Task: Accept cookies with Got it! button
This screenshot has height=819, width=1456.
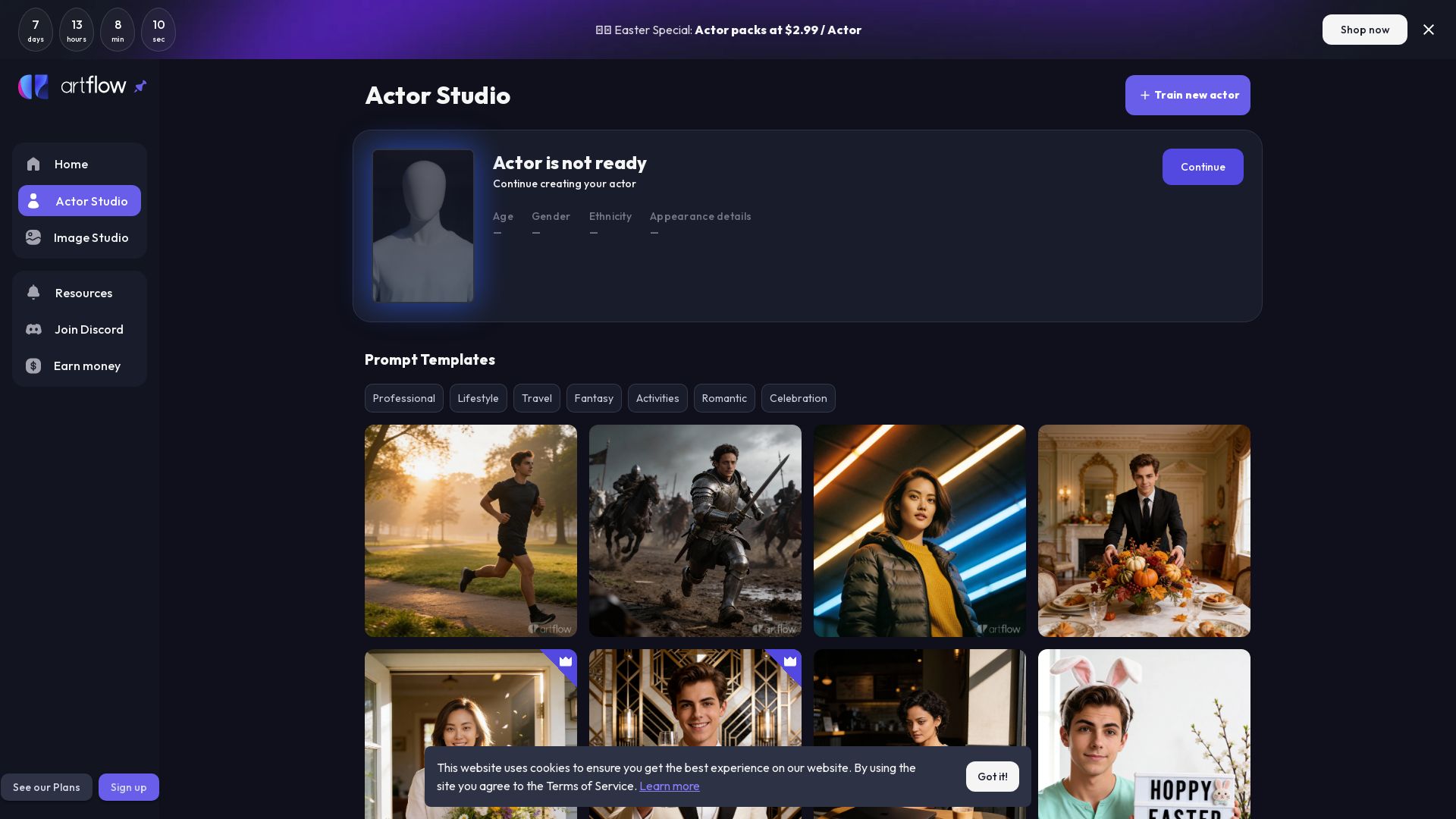Action: (x=992, y=777)
